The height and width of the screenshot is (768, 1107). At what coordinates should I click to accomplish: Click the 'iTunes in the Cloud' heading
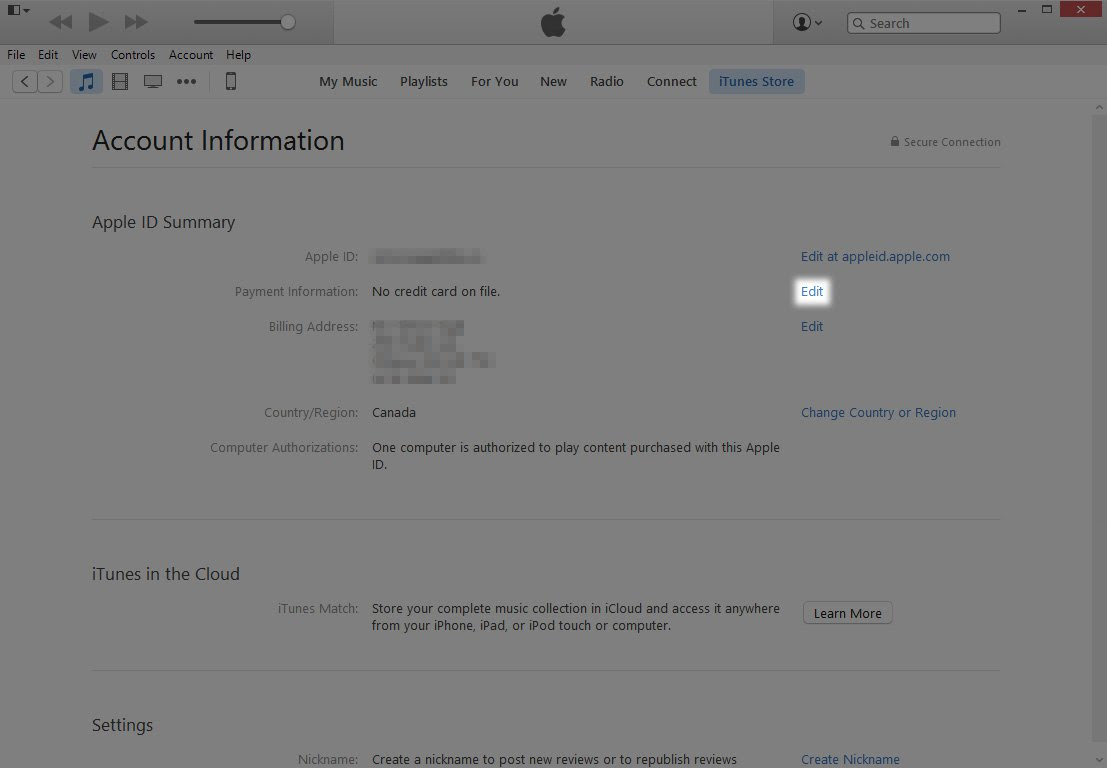[166, 574]
